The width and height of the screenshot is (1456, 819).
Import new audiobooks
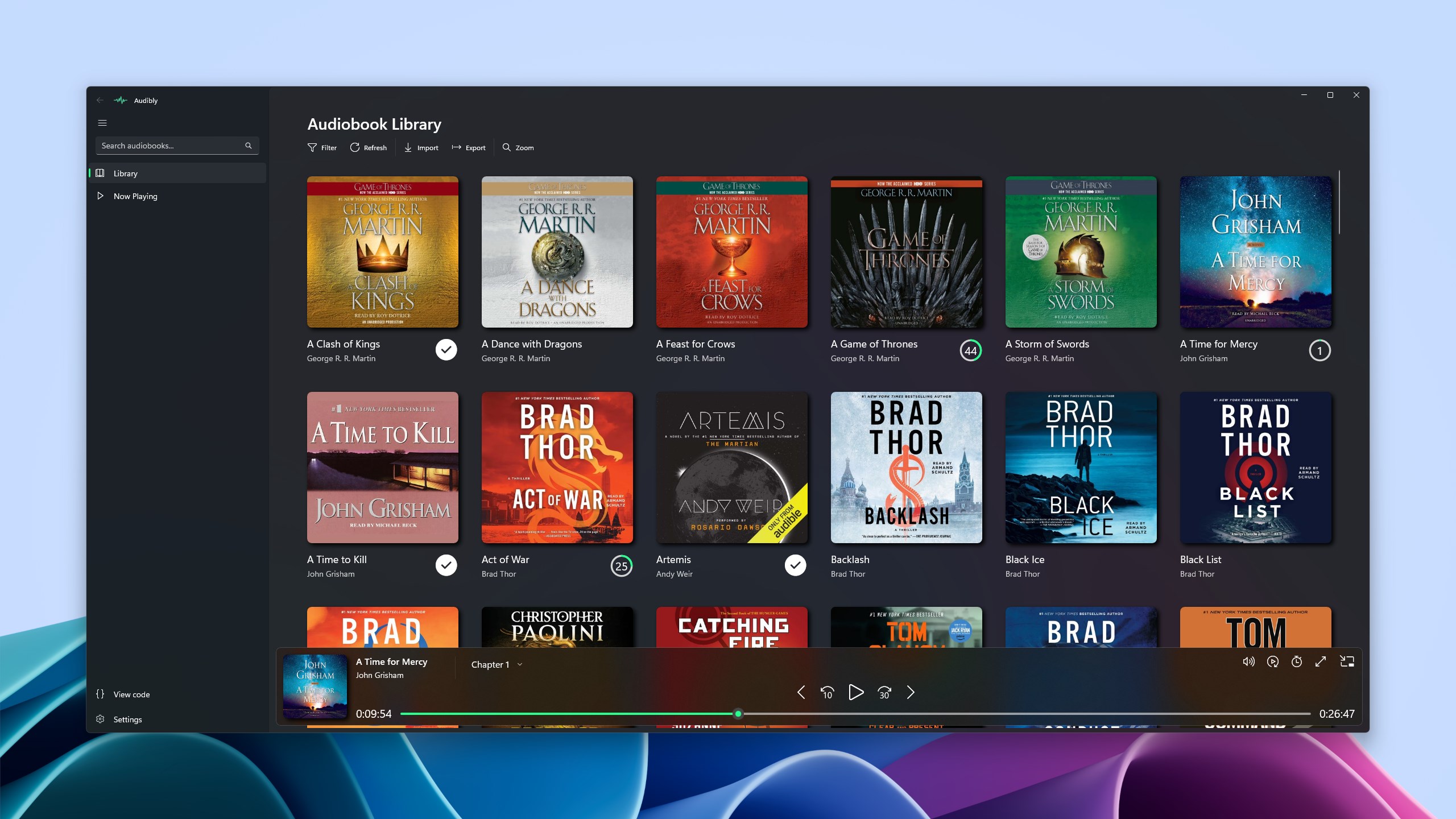421,147
